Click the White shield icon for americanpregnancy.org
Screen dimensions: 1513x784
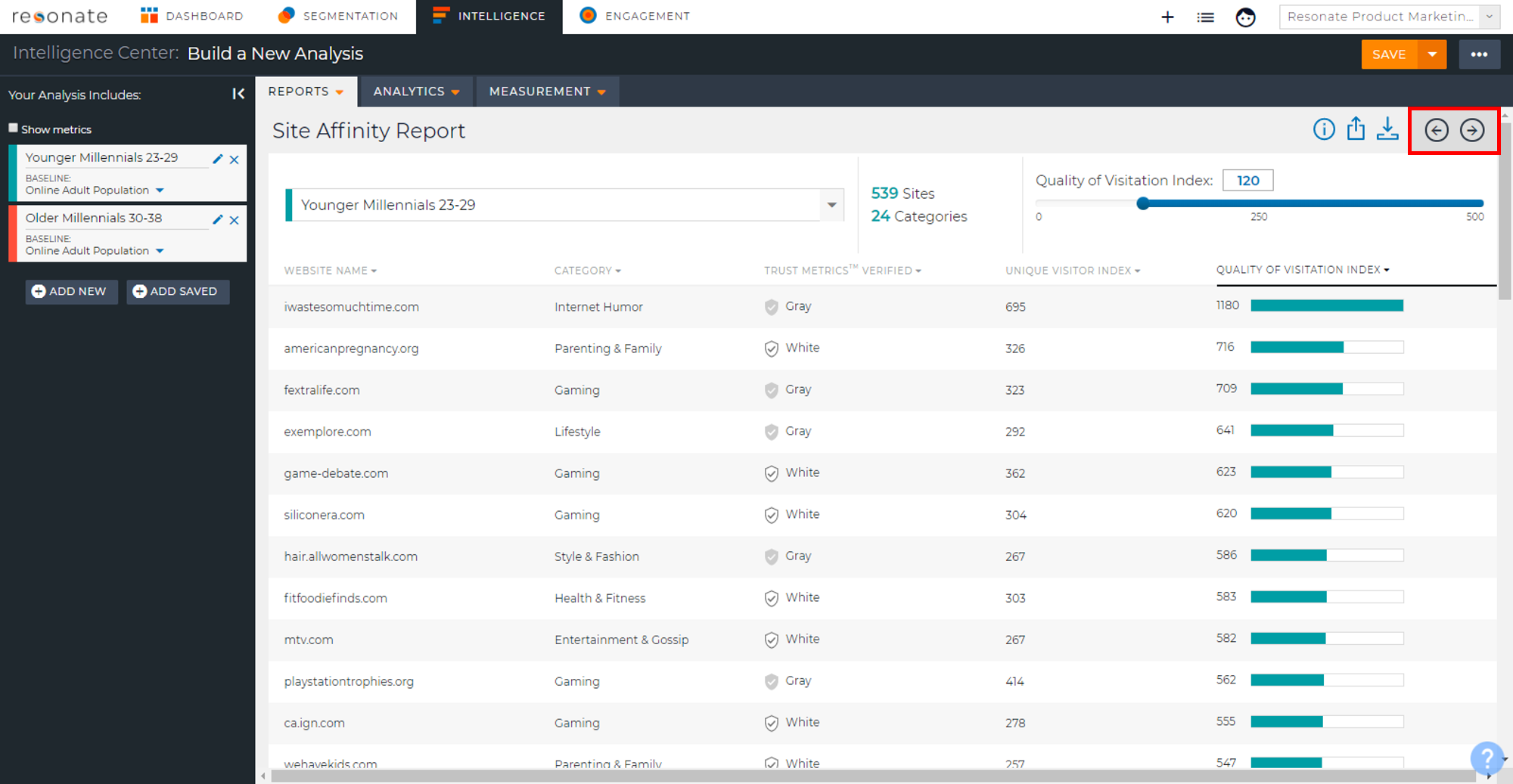click(x=771, y=349)
